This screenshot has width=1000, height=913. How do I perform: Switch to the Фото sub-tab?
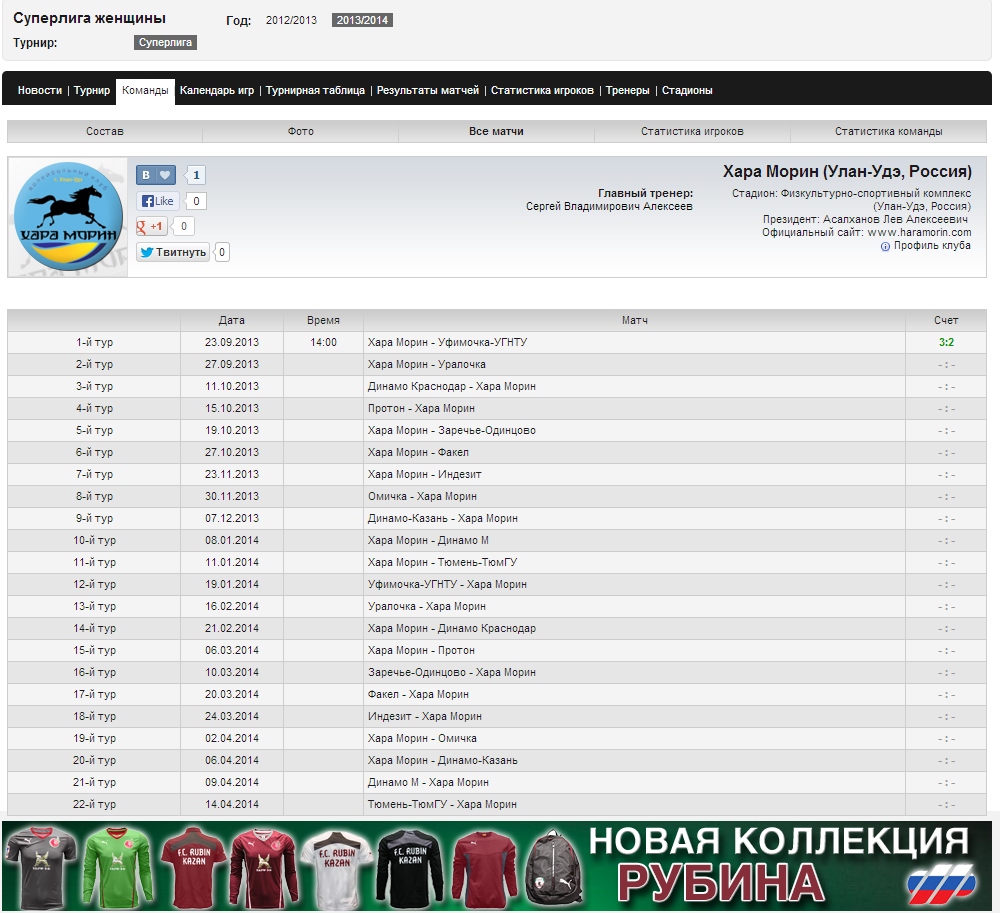300,131
